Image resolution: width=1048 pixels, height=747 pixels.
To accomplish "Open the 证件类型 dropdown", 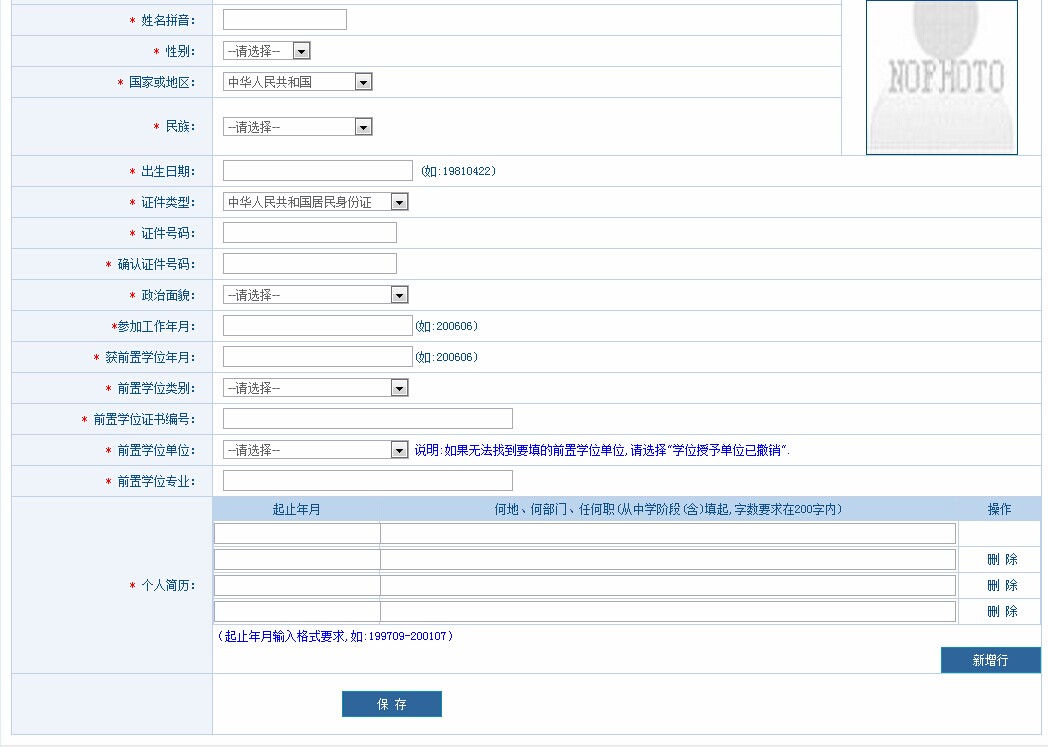I will point(315,202).
